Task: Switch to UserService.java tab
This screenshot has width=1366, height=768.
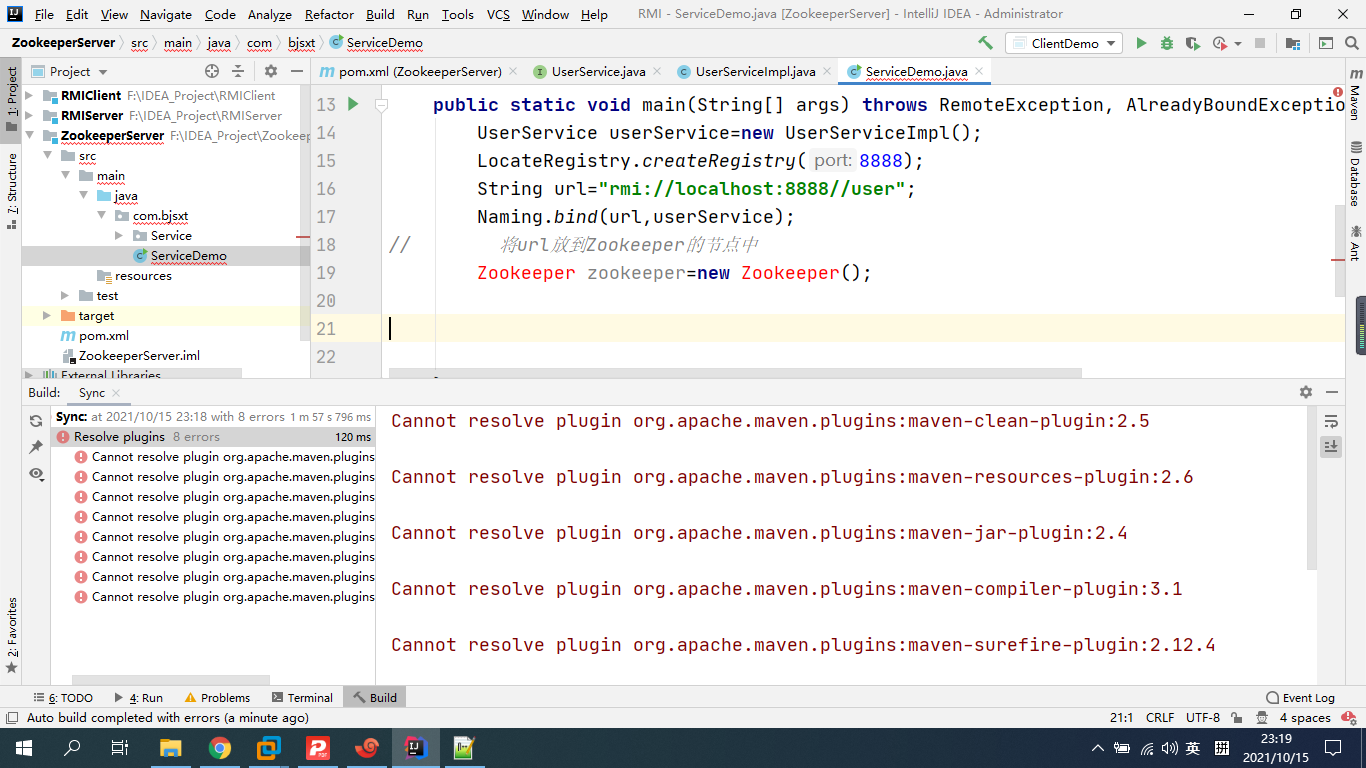Action: 598,71
